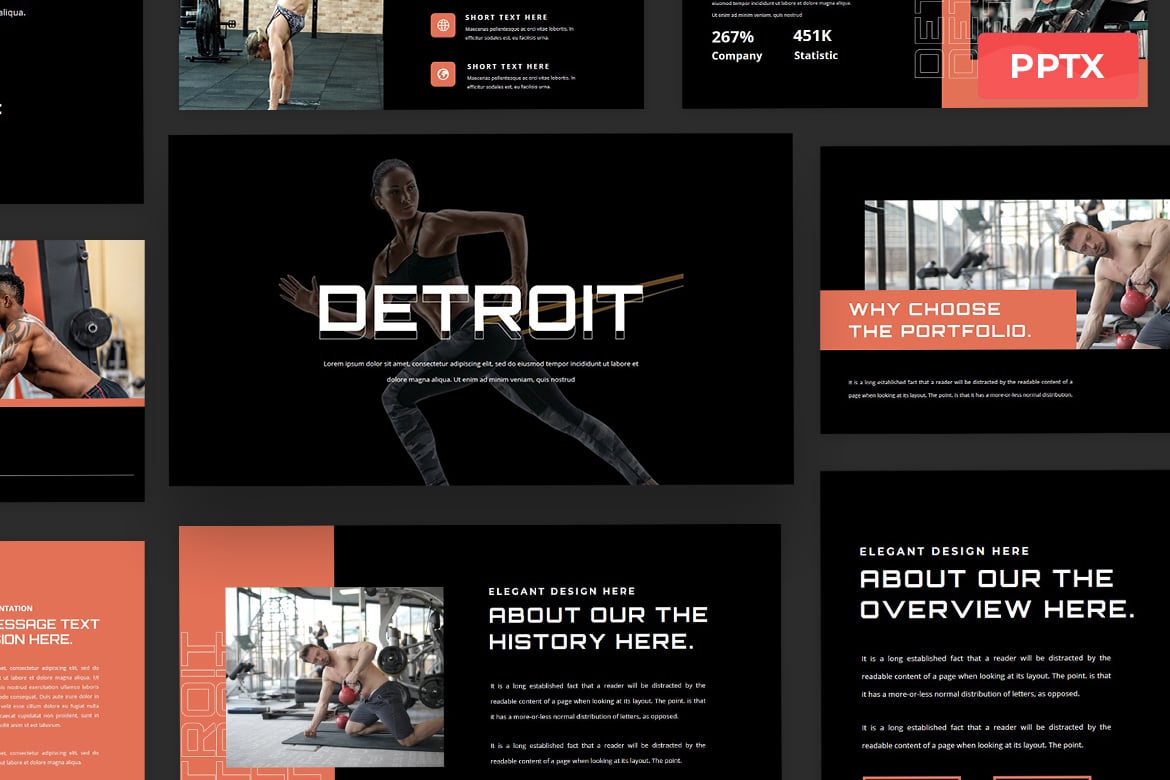Select the DETROIT title text
Screen dimensions: 1170x780
click(481, 311)
